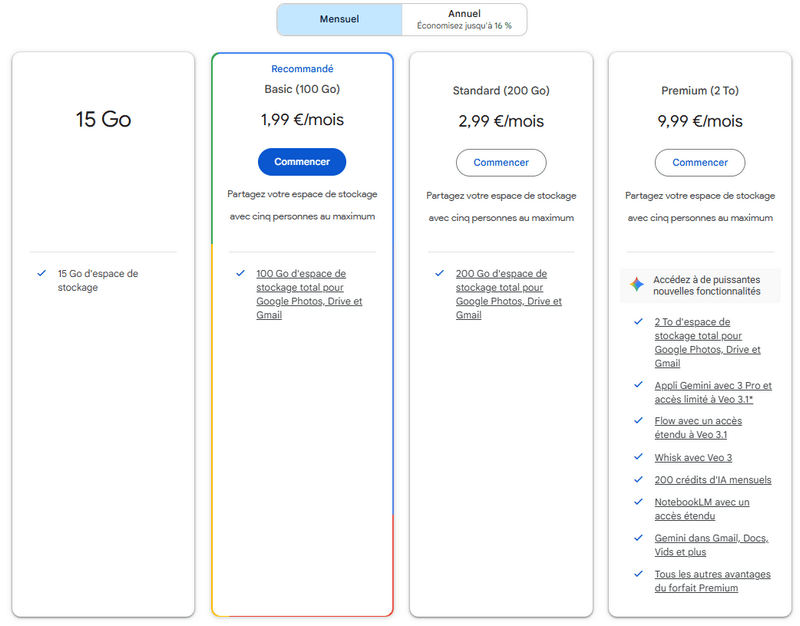Click checkmark icon beside 15 Go storage
800x626 pixels.
click(41, 273)
